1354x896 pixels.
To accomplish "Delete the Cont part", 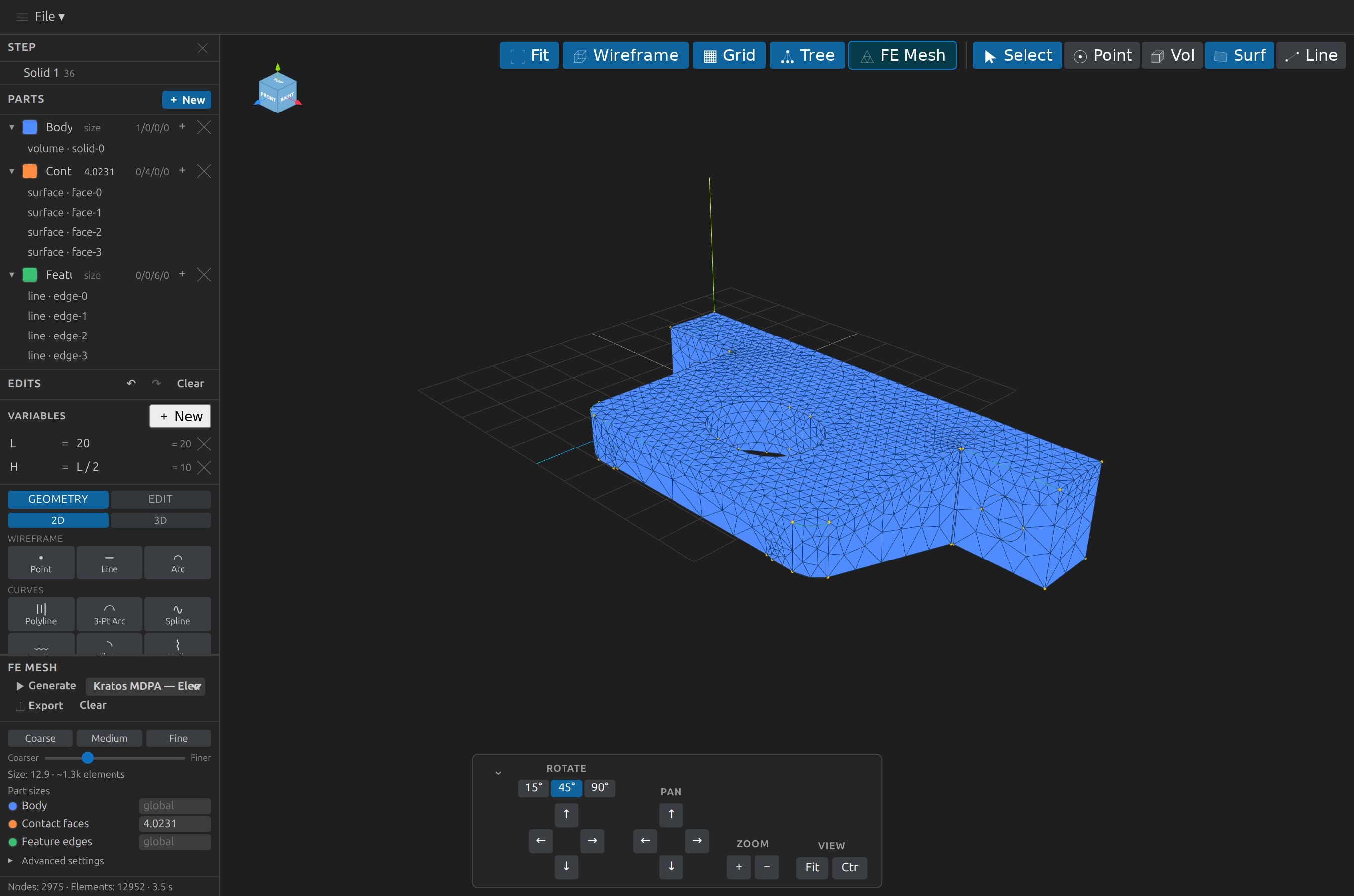I will pos(204,171).
